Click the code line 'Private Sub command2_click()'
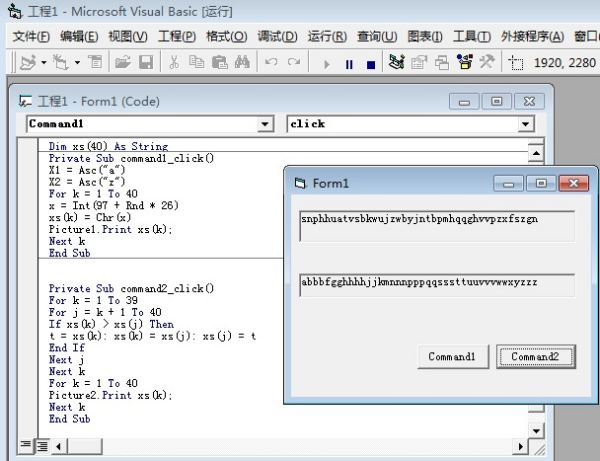The width and height of the screenshot is (600, 461). click(x=131, y=288)
